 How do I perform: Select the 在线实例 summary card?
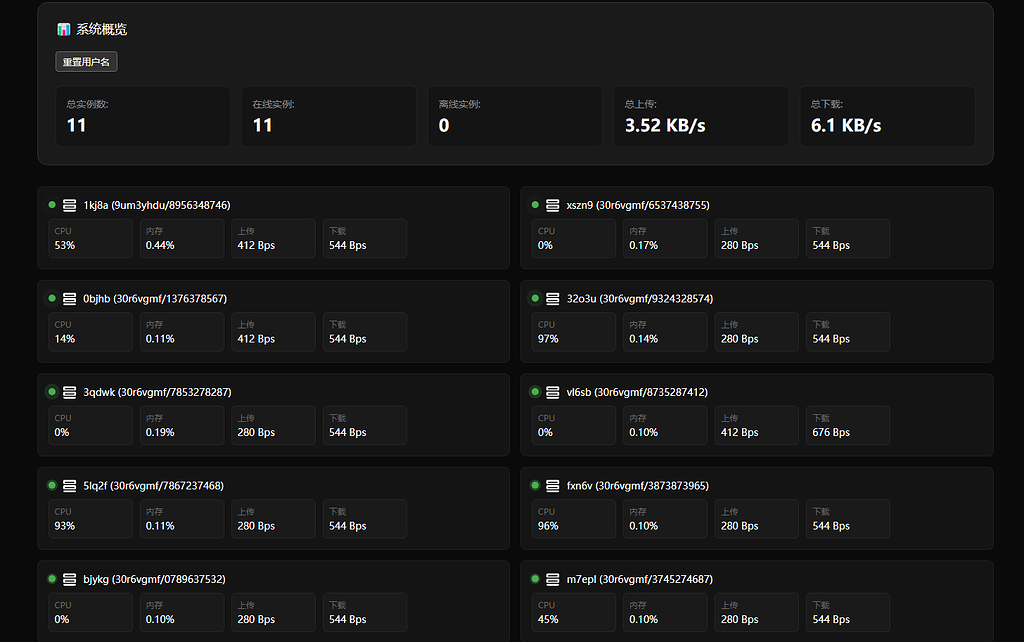[x=329, y=116]
